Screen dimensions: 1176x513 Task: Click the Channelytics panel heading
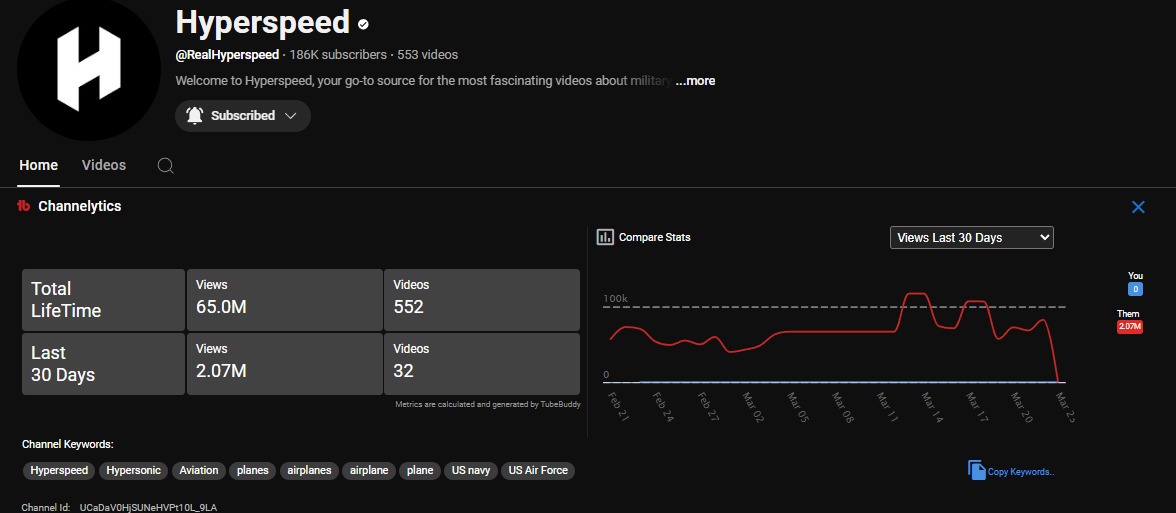tap(80, 206)
